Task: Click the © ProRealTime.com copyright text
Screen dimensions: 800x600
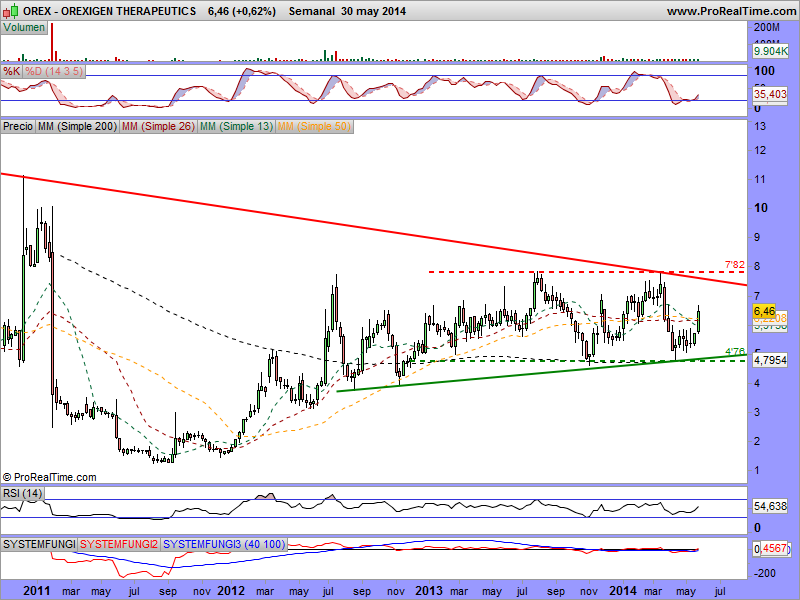Action: (49, 478)
